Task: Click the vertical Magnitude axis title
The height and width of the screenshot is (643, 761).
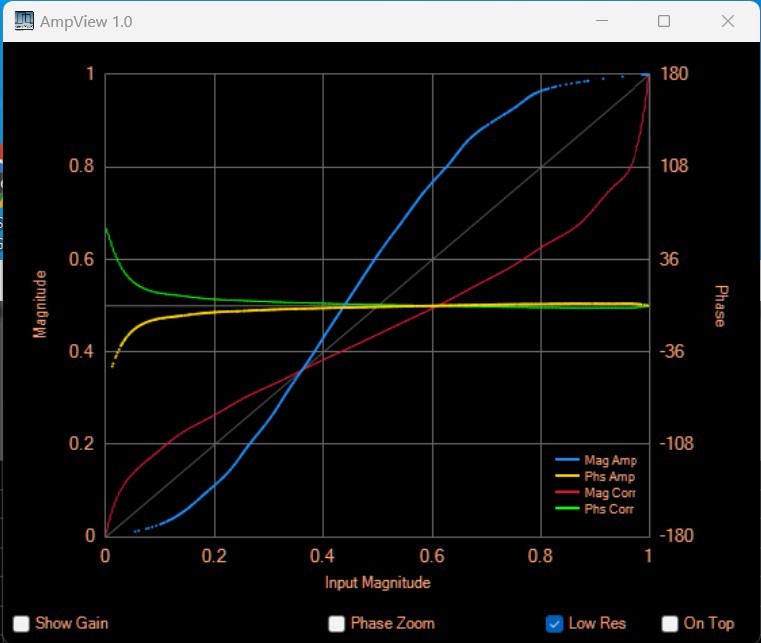Action: pyautogui.click(x=41, y=304)
